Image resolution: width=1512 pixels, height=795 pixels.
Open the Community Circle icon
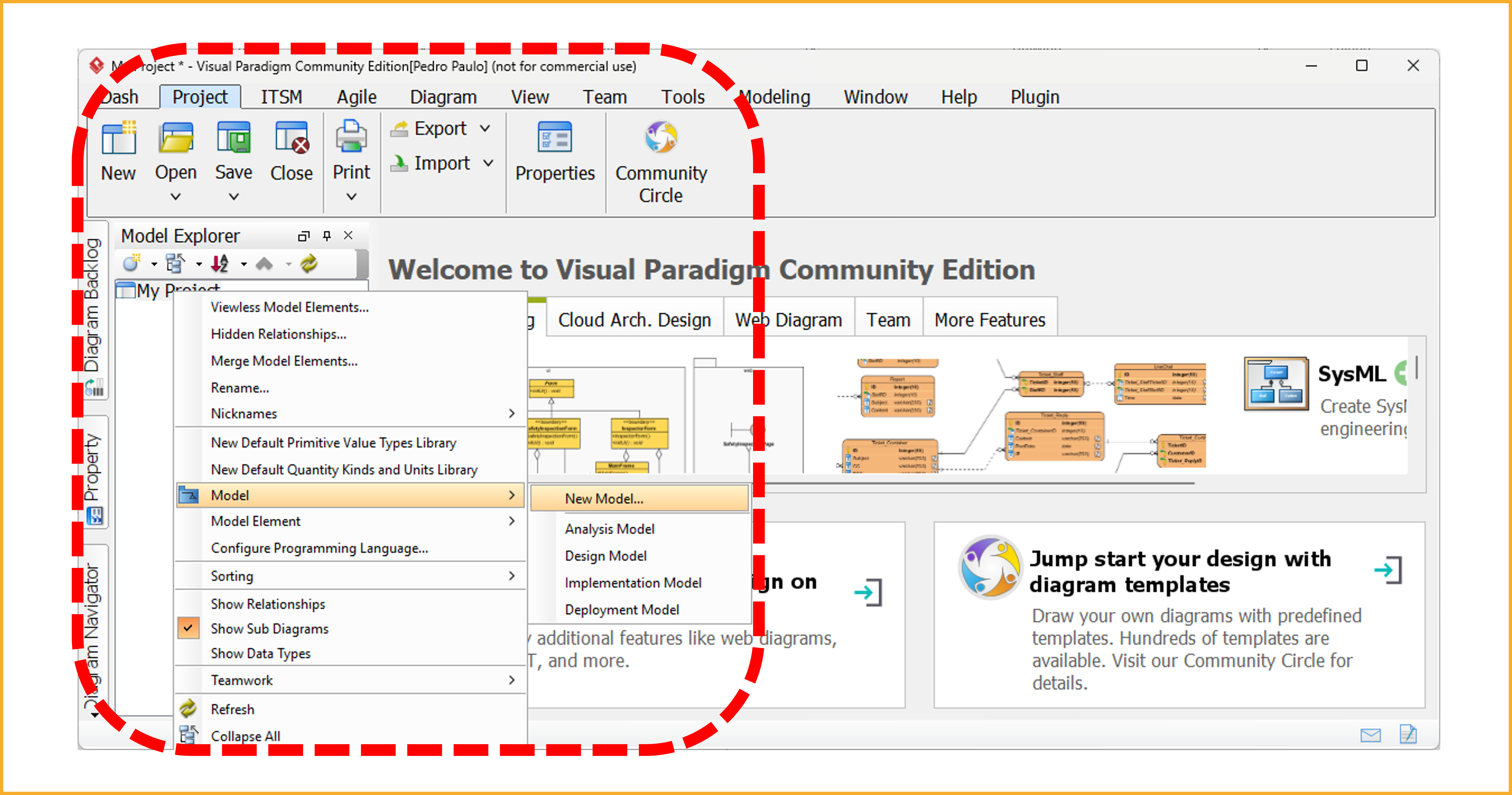(x=661, y=138)
